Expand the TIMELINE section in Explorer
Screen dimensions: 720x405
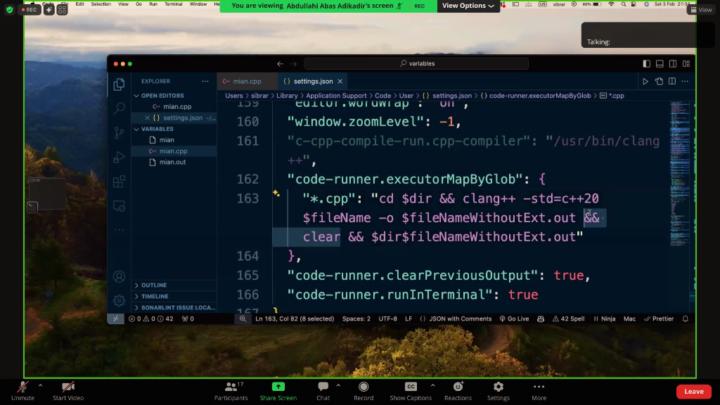pos(155,296)
